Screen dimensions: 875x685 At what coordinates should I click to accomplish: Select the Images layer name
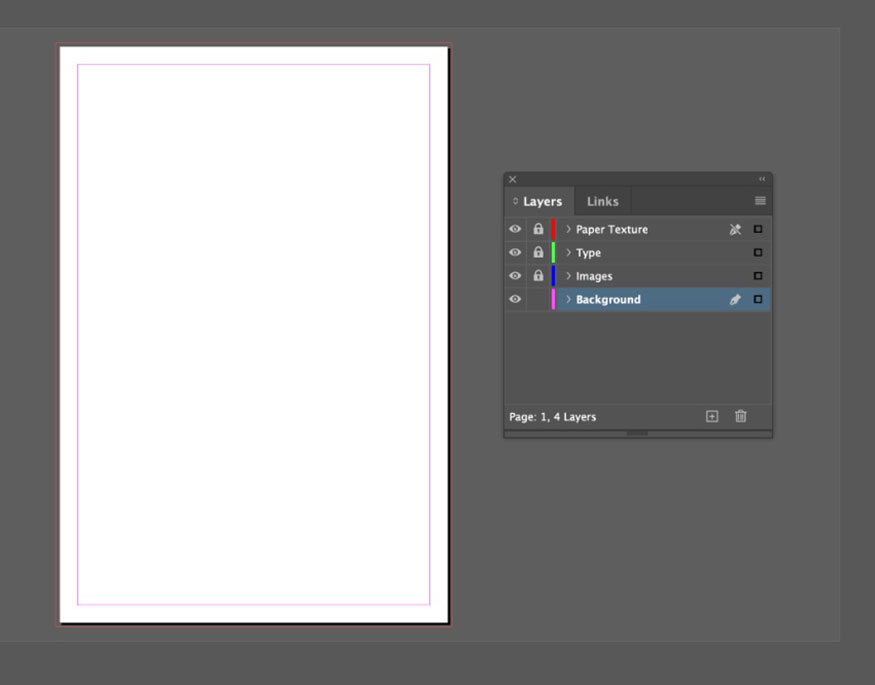pyautogui.click(x=594, y=276)
